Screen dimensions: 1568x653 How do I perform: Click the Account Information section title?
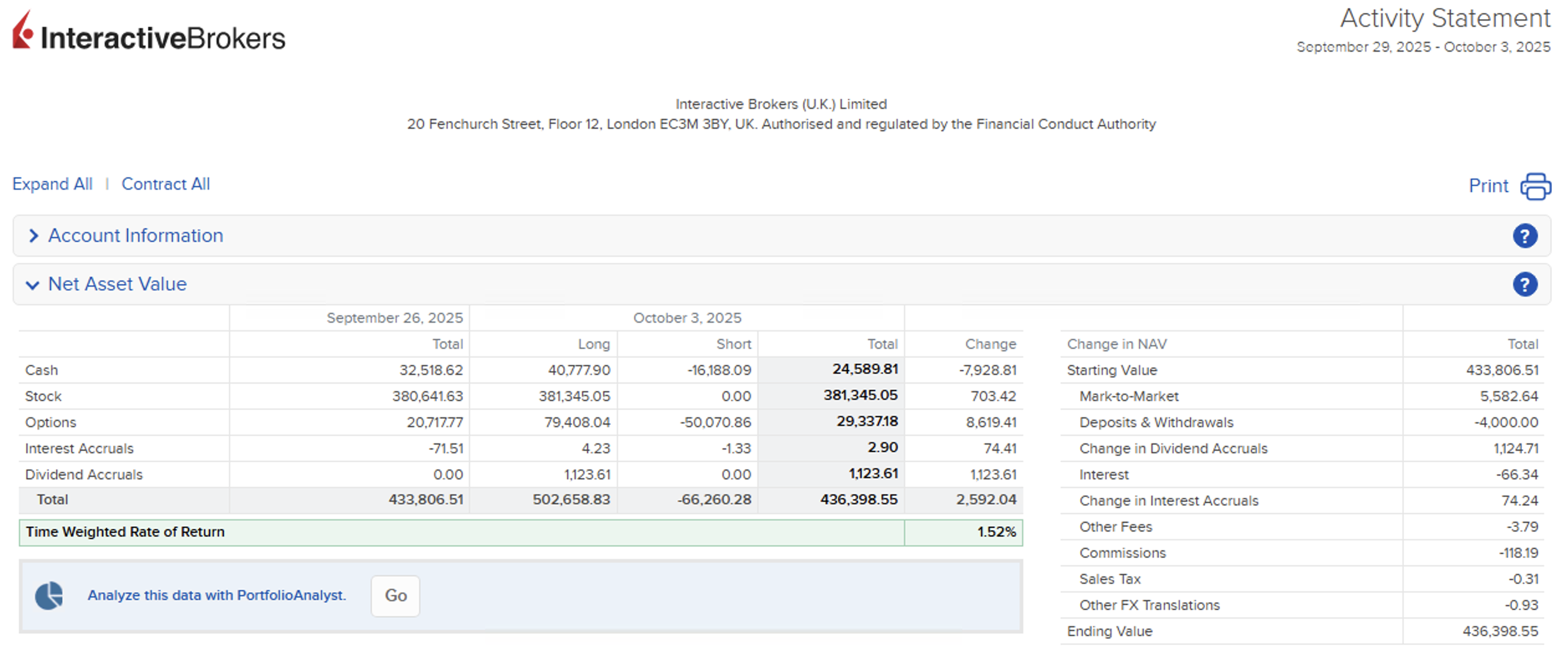click(x=136, y=236)
